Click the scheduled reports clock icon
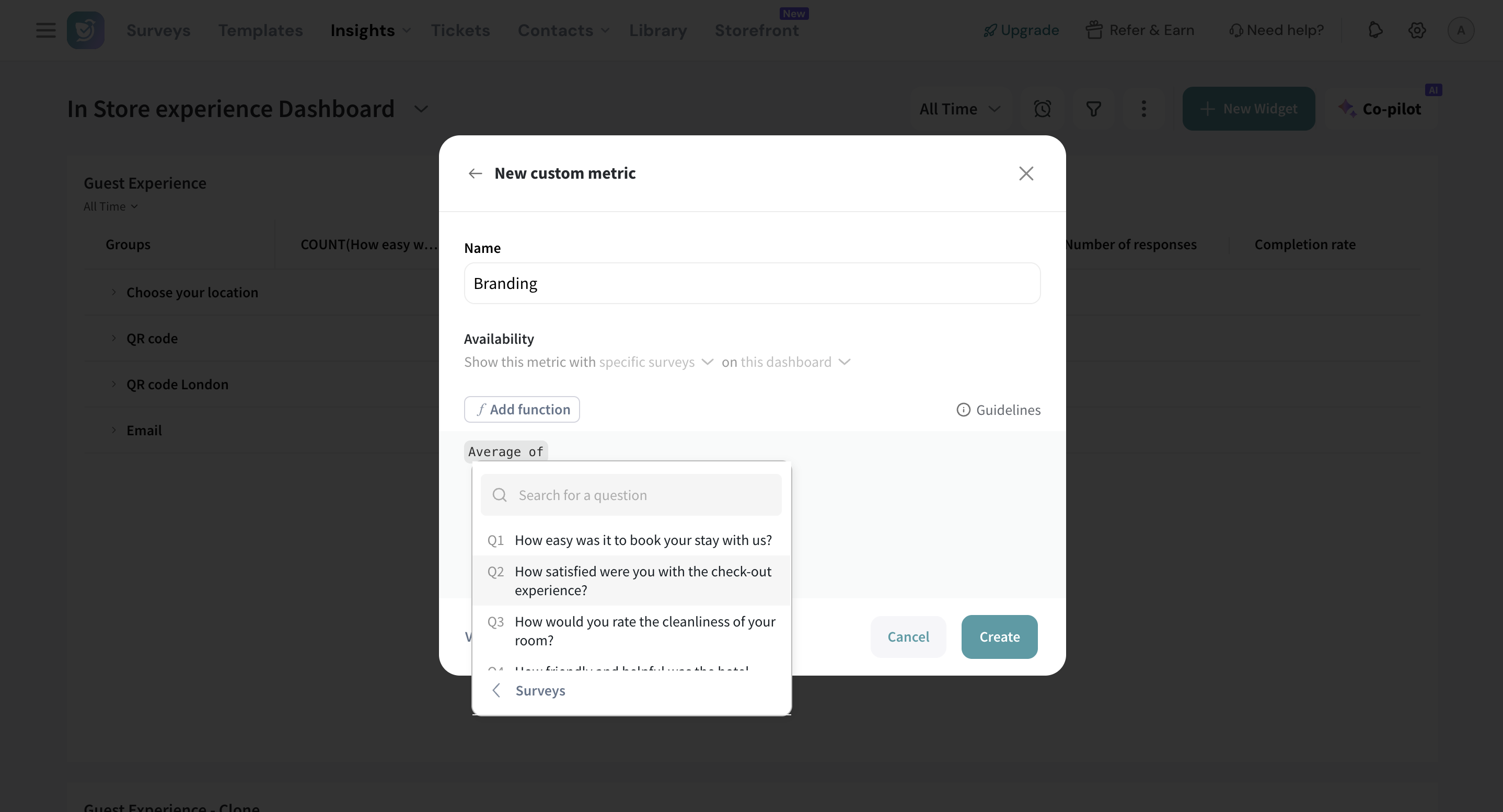The height and width of the screenshot is (812, 1503). coord(1042,109)
